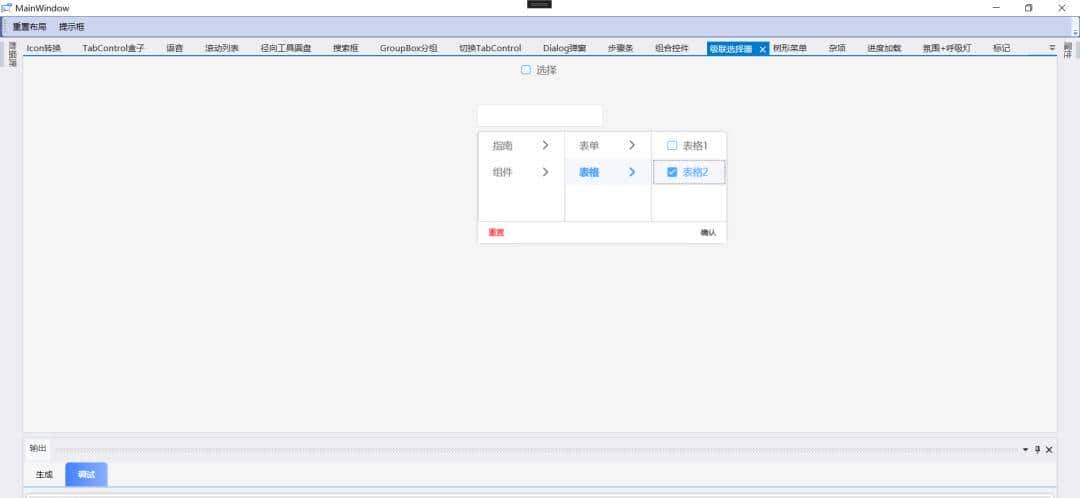Select the 调试 debug tab
The width and height of the screenshot is (1080, 498).
(86, 475)
